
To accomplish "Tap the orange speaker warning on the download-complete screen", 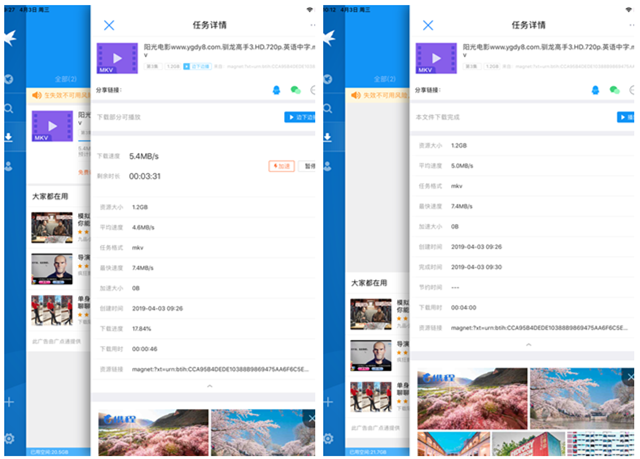I will 356,95.
